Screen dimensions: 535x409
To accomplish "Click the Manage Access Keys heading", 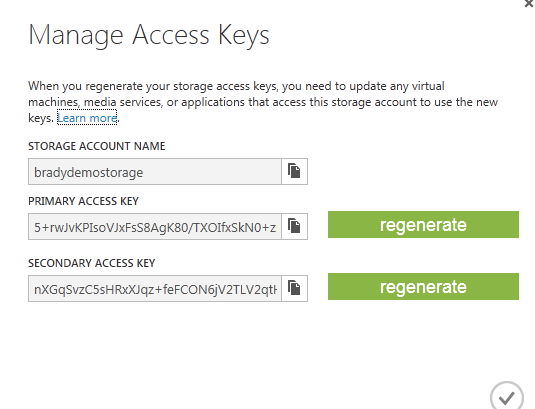I will (x=149, y=35).
